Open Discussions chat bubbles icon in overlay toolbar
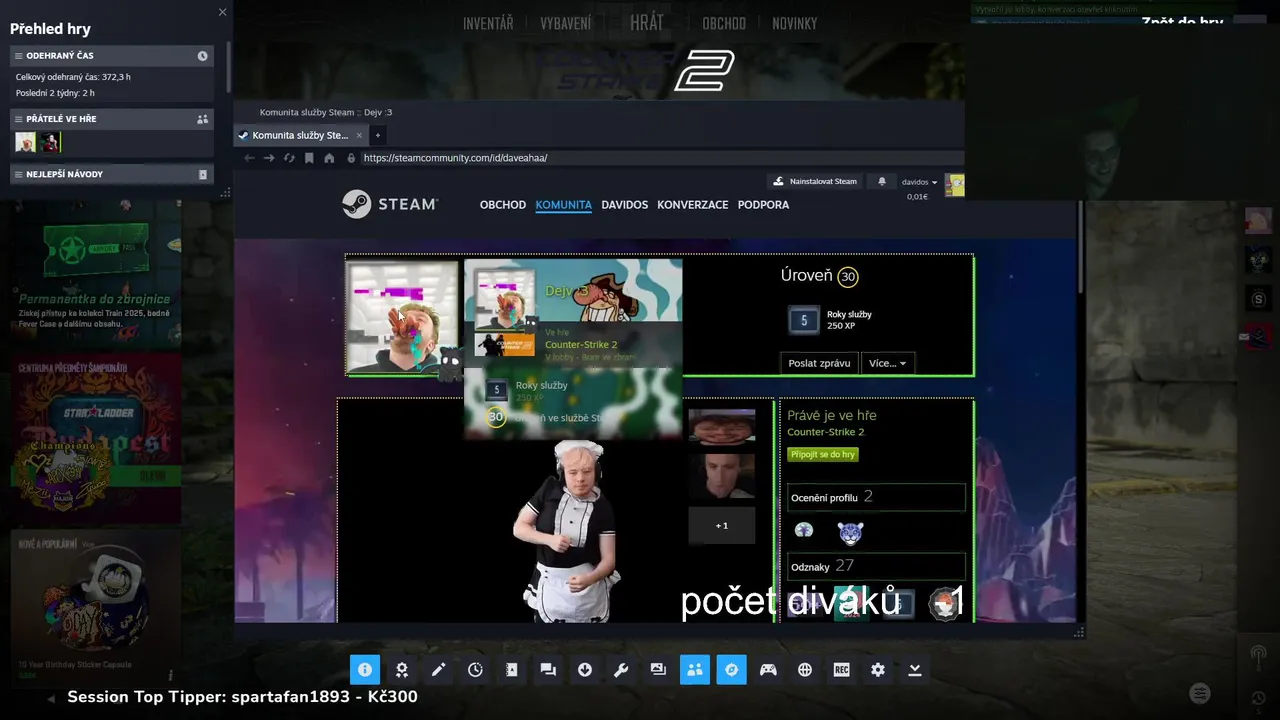 point(548,670)
